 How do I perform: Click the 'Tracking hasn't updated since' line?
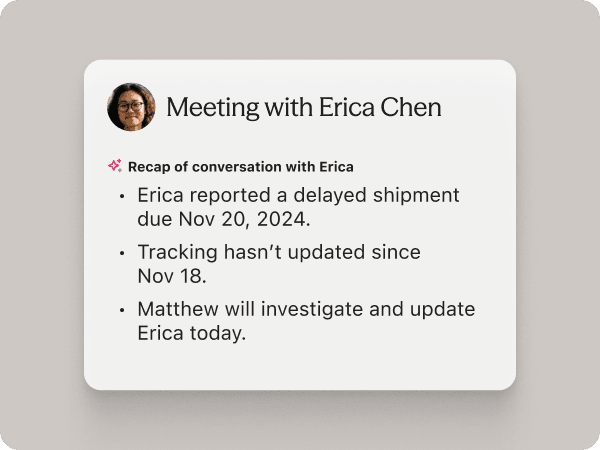point(279,252)
